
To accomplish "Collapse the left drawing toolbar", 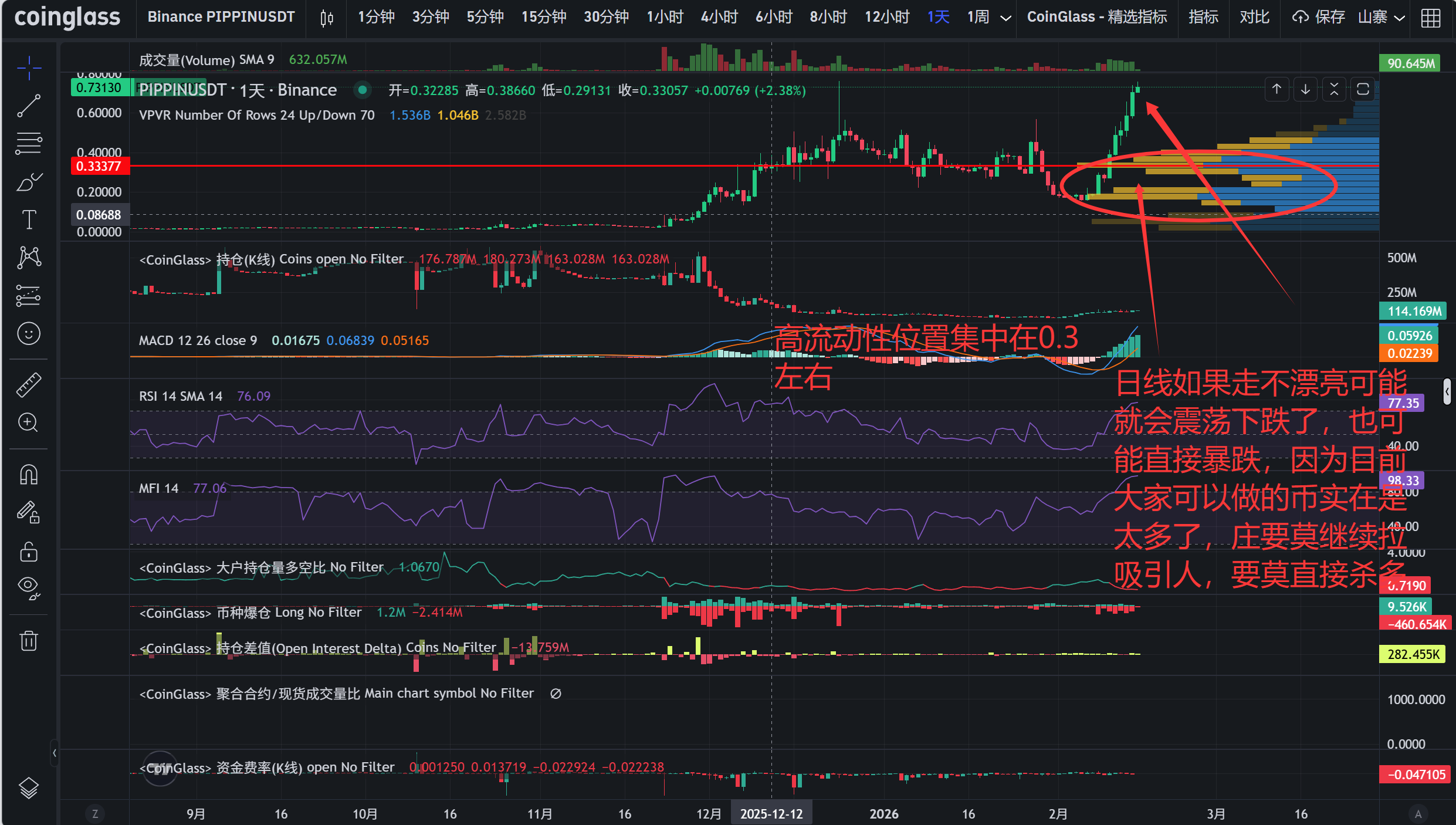I will point(54,753).
